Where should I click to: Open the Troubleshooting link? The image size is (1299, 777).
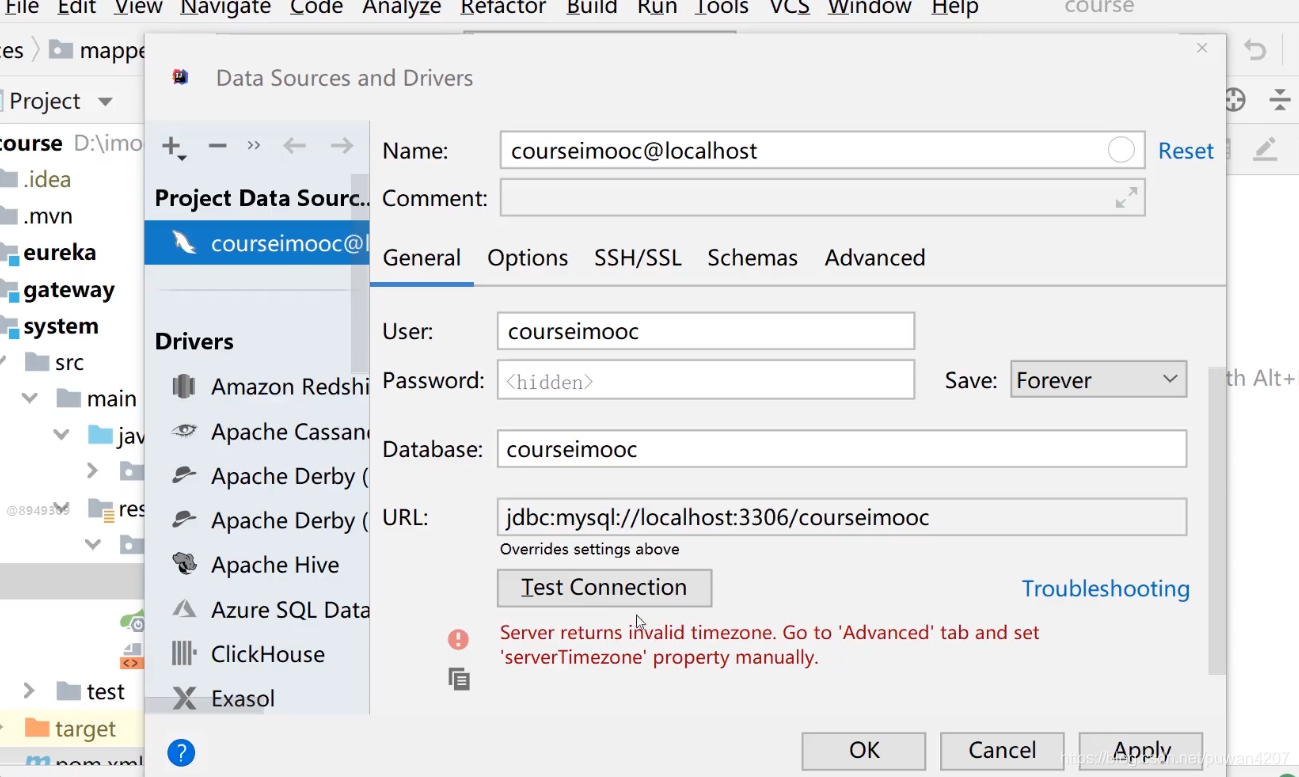coord(1106,589)
